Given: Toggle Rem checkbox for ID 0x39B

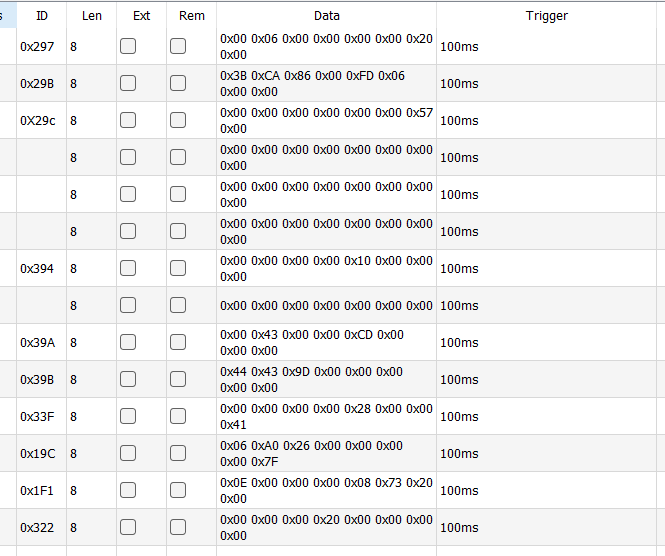Looking at the screenshot, I should [x=178, y=379].
